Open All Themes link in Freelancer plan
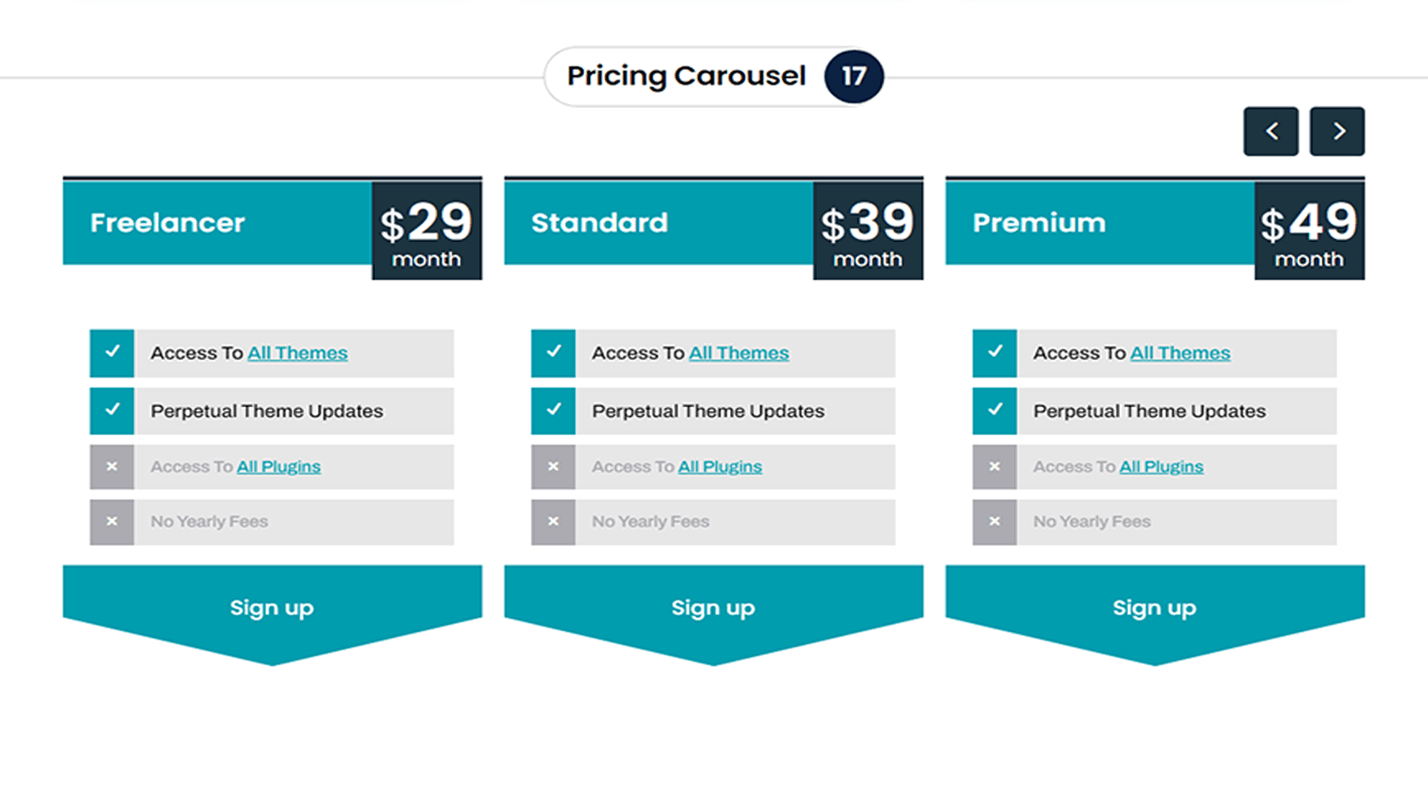 [x=298, y=353]
